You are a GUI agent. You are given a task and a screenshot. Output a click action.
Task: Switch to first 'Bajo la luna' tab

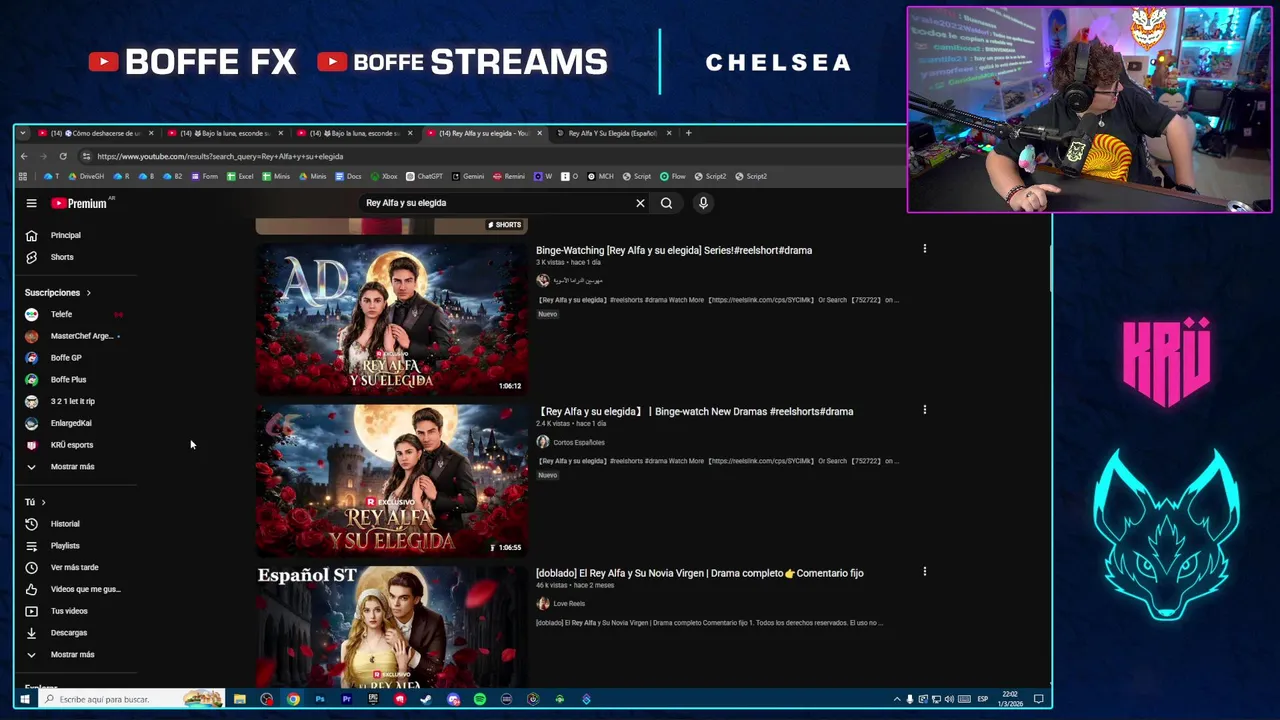click(224, 133)
